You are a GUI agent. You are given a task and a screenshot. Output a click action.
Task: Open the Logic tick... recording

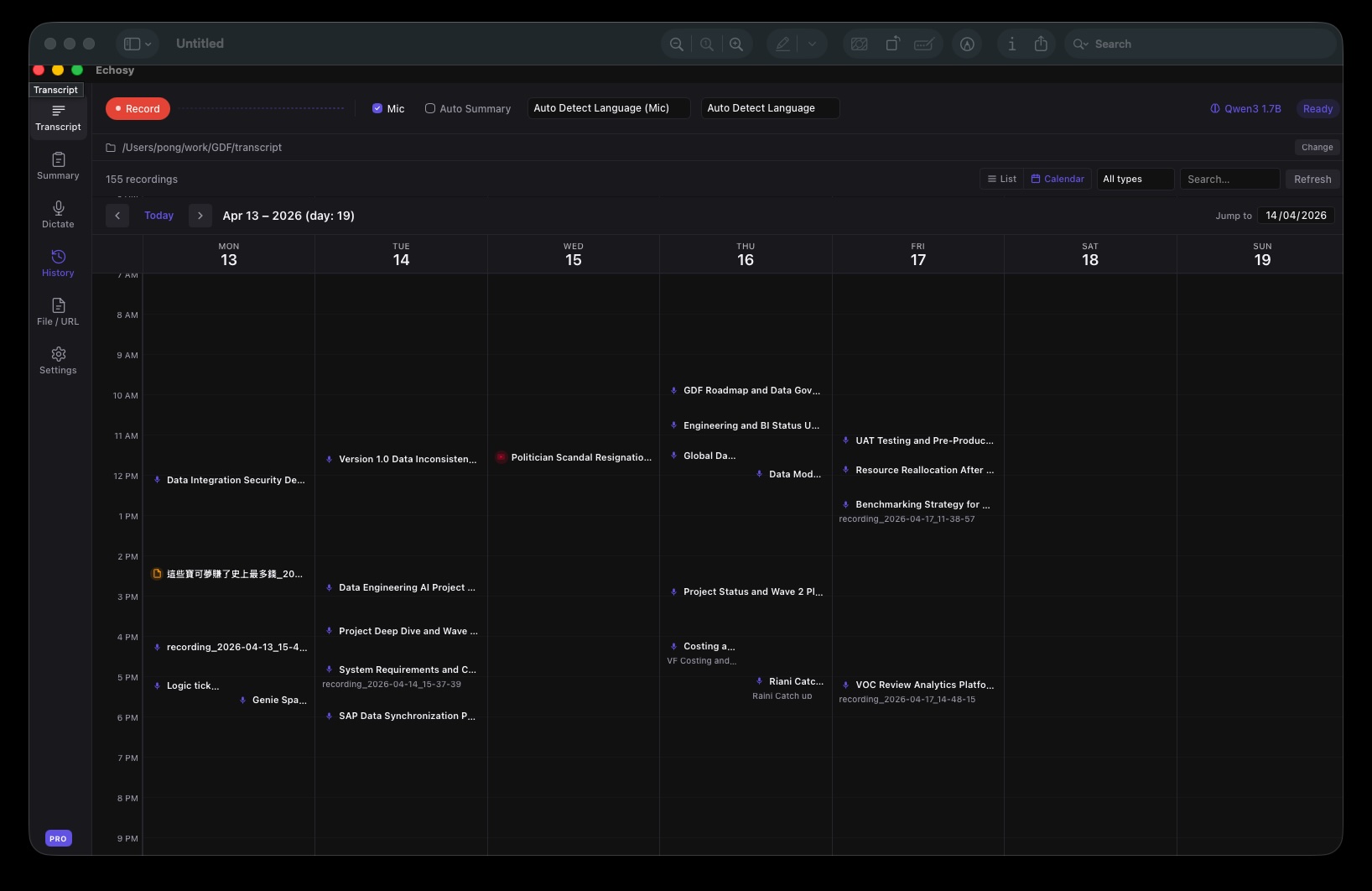[x=187, y=685]
